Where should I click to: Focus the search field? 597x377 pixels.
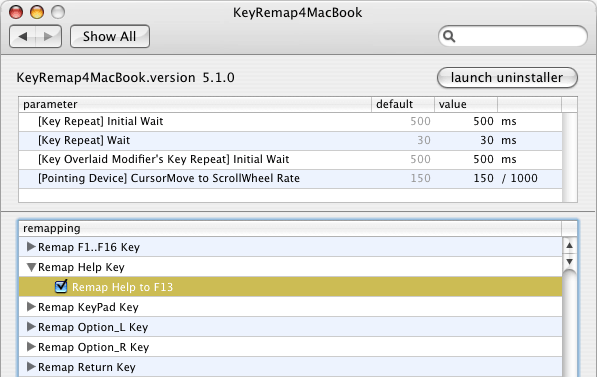click(512, 37)
